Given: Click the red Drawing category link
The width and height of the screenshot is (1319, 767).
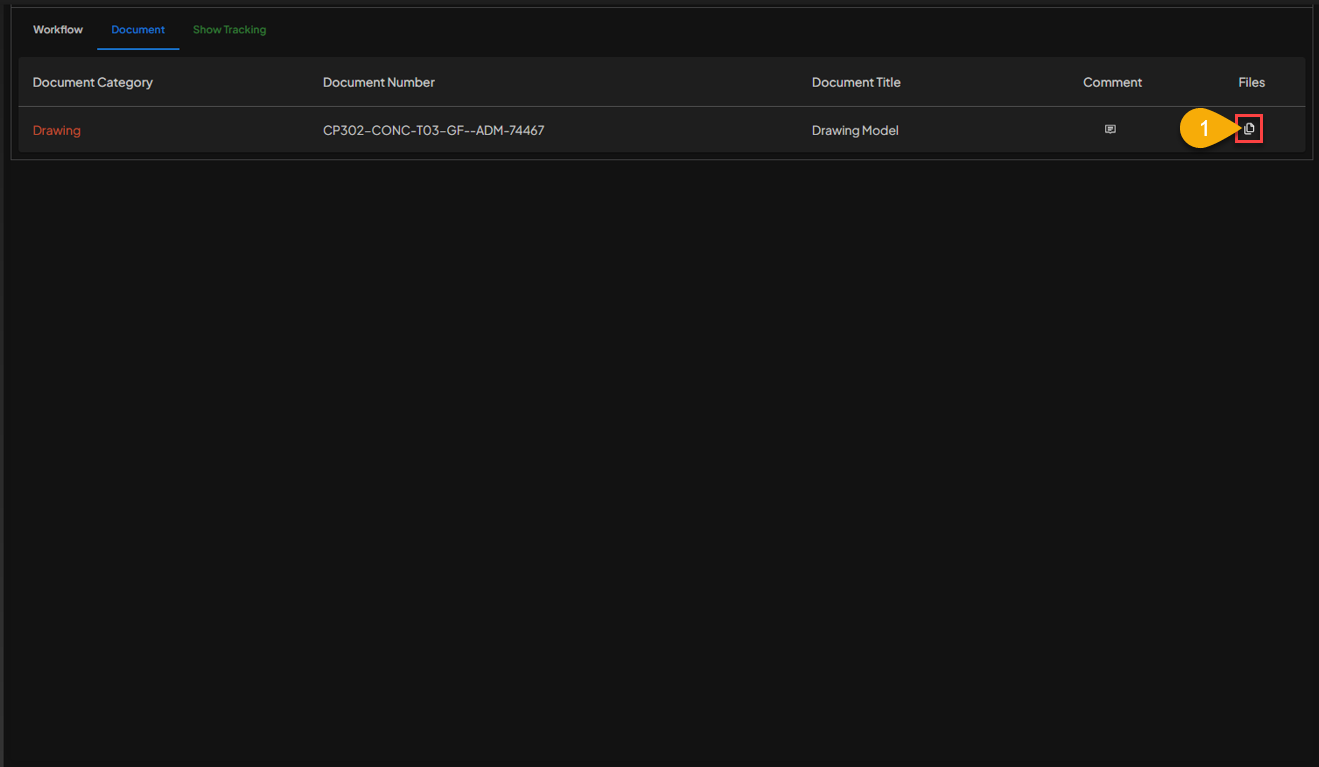Looking at the screenshot, I should (57, 130).
